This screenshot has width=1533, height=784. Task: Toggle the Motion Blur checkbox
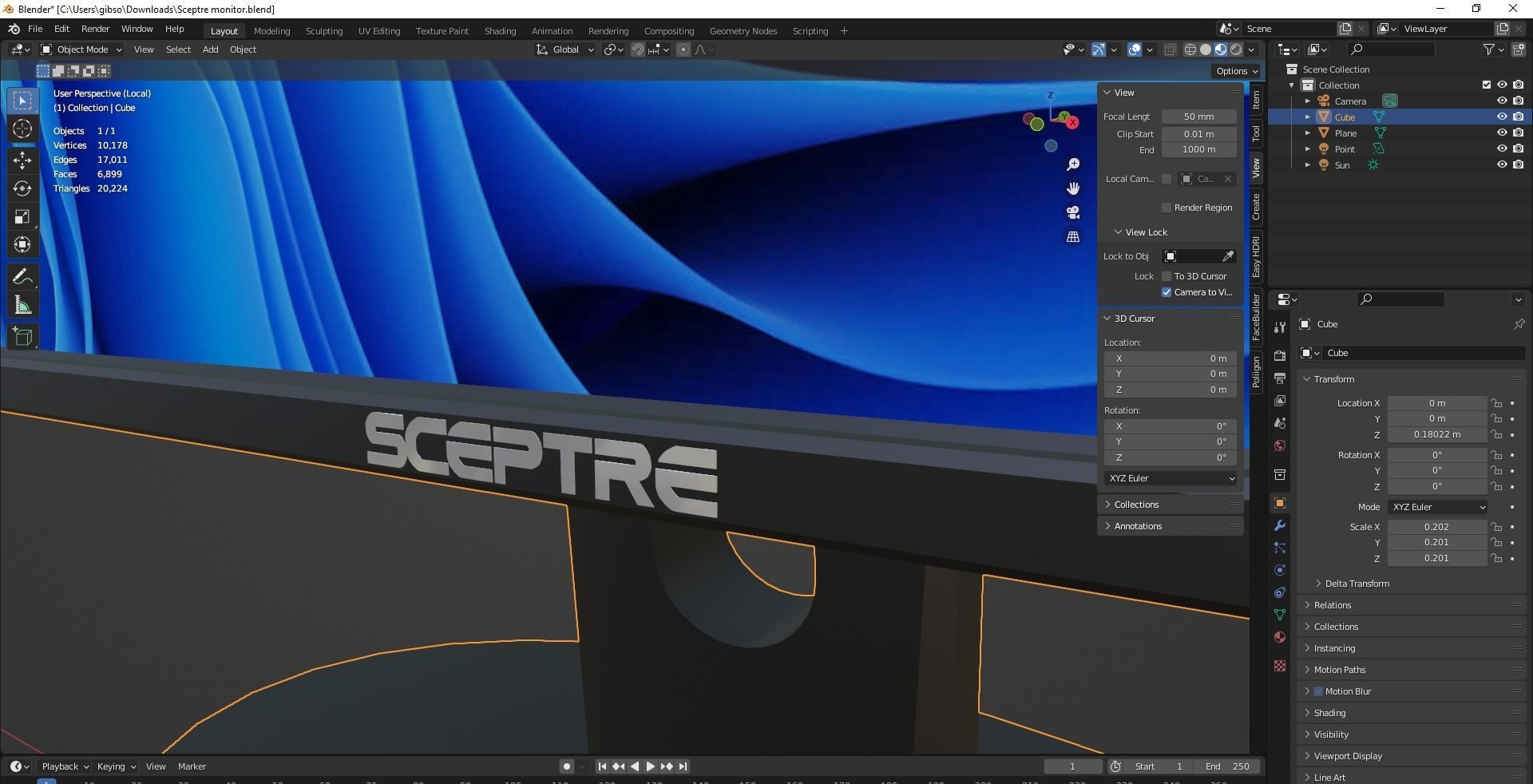click(x=1318, y=691)
